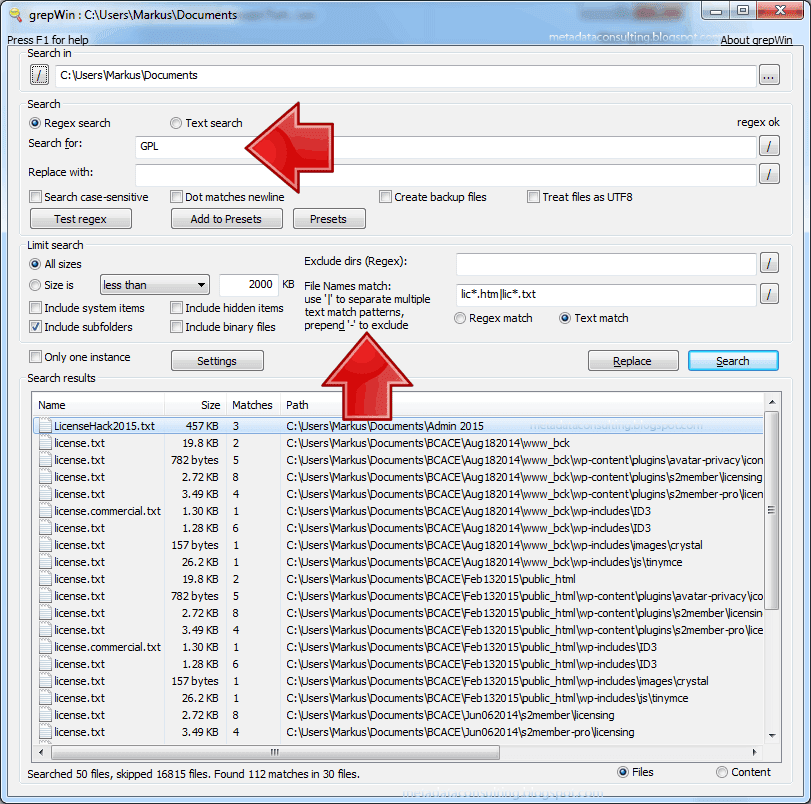Viewport: 811px width, 804px height.
Task: Click the Search for input field containing GPL
Action: click(446, 146)
